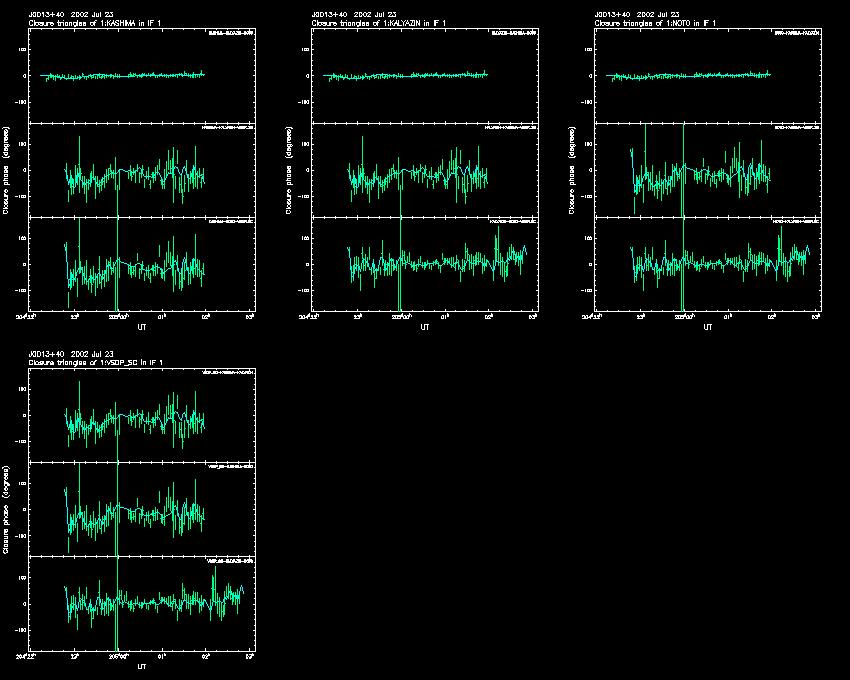Click the triangle label in KALYAZIN's top panel corner
The image size is (850, 680).
[514, 33]
